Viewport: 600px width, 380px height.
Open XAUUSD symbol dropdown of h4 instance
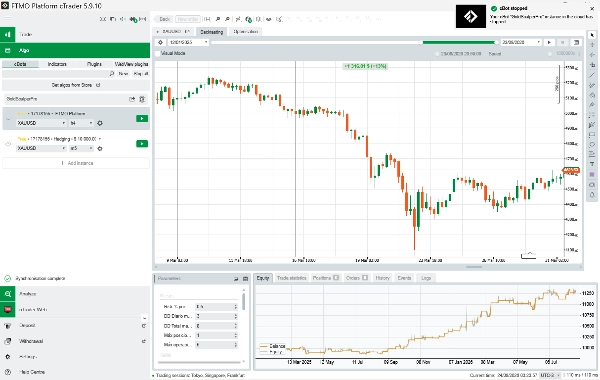[x=41, y=123]
